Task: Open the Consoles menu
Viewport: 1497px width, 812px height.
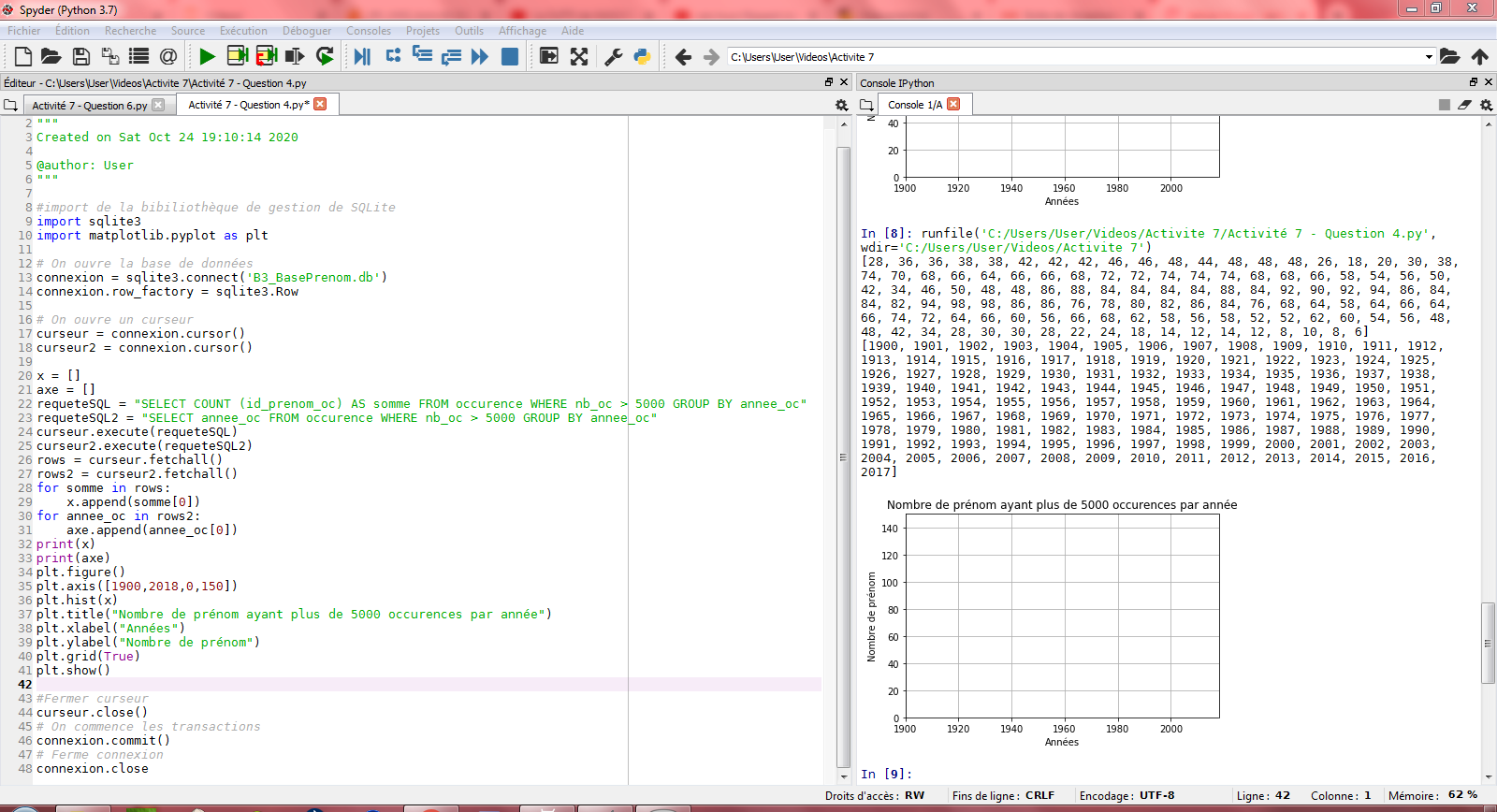Action: 369,31
